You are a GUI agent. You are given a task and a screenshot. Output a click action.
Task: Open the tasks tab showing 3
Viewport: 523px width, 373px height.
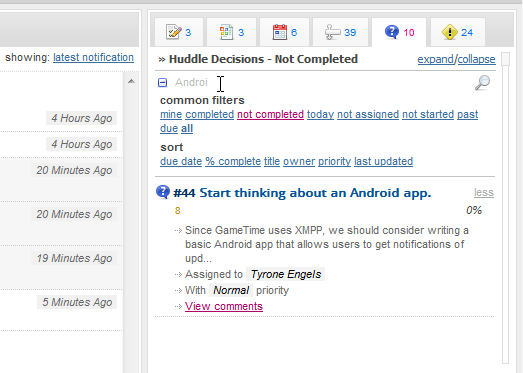[x=179, y=32]
